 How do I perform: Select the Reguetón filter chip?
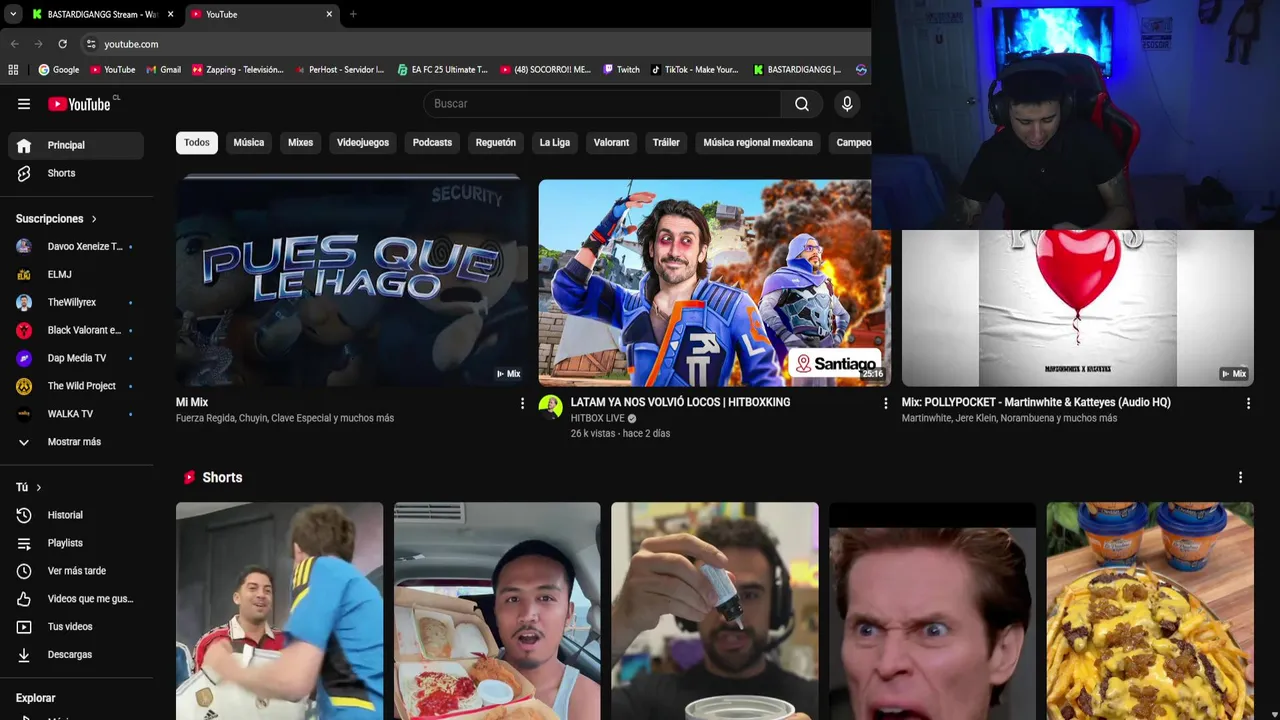(x=496, y=142)
